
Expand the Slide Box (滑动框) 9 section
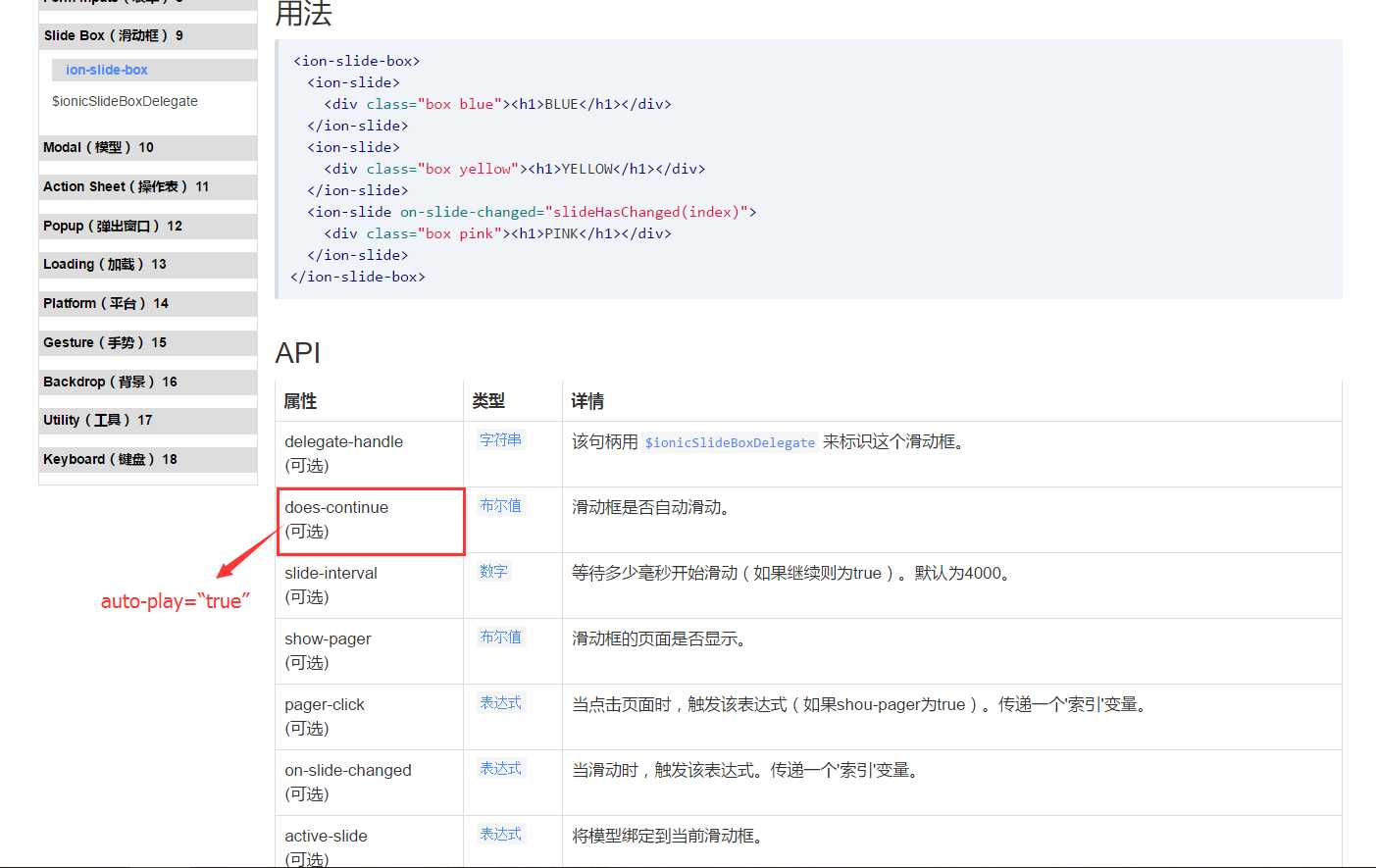pos(148,35)
